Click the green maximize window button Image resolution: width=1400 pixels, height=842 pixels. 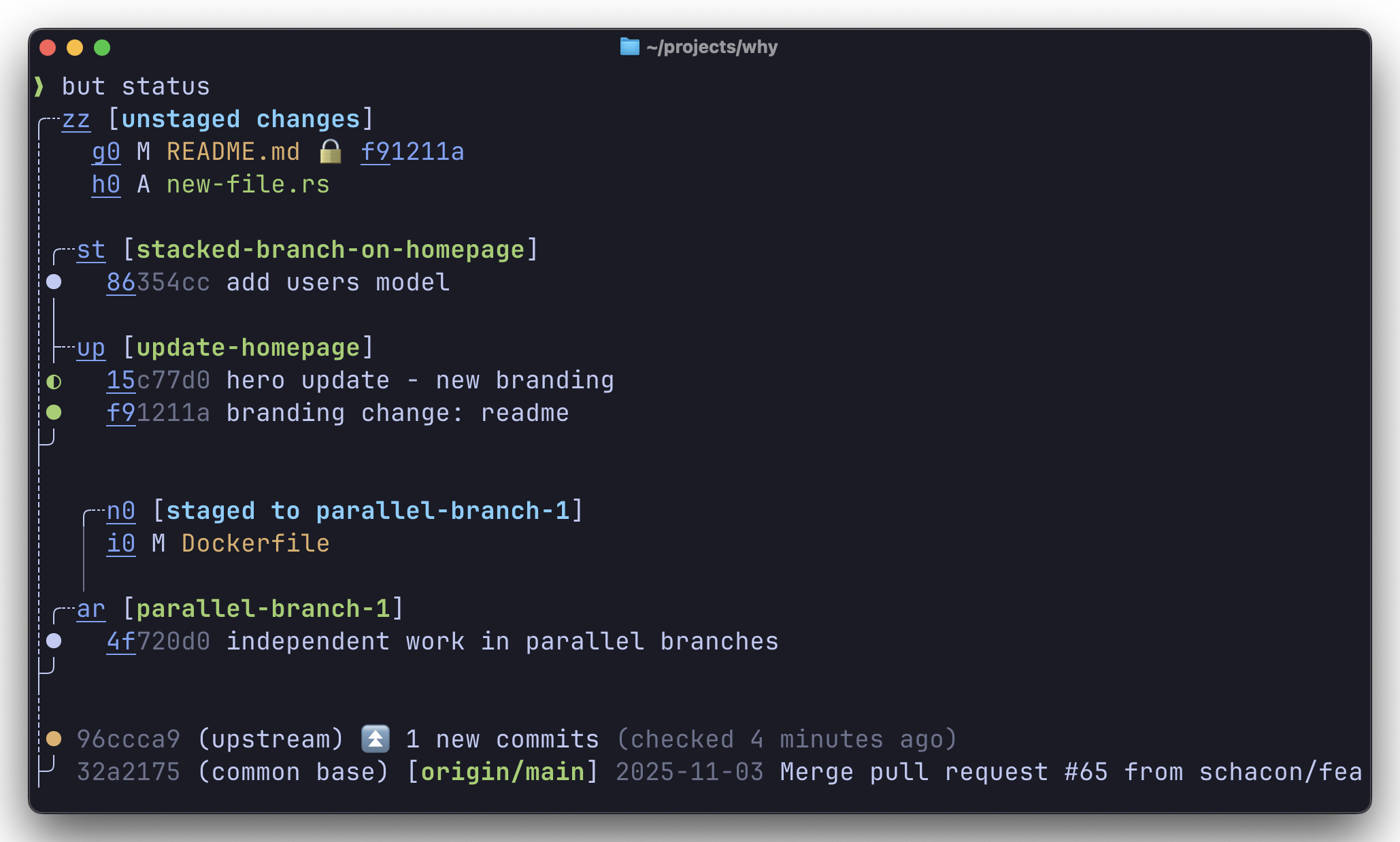coord(102,48)
